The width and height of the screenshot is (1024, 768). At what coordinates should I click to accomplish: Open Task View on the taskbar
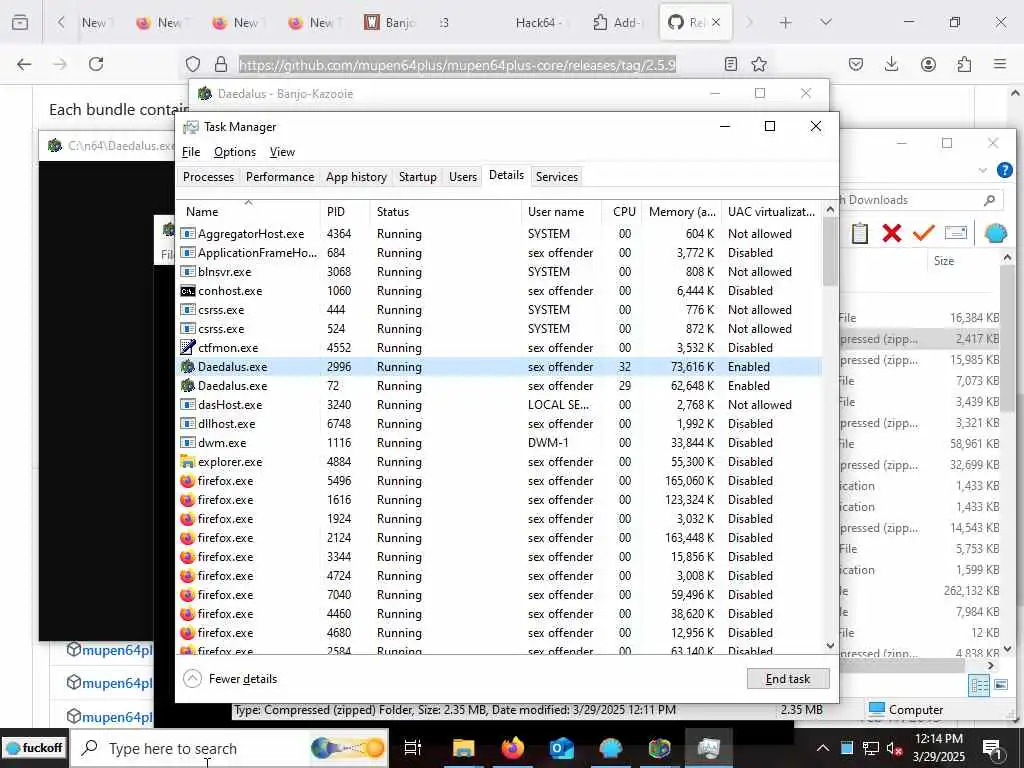tap(413, 748)
